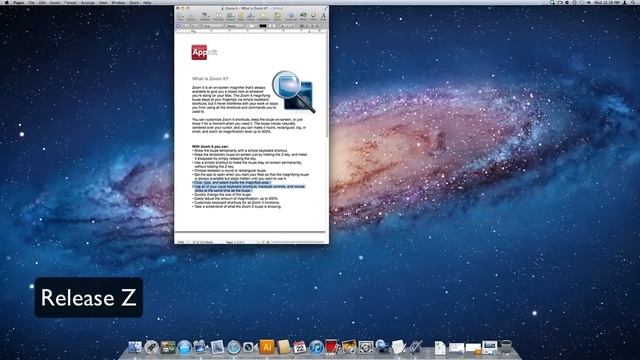This screenshot has height=360, width=640.
Task: Launch Adobe Illustrator Ai icon in Dock
Action: point(267,347)
